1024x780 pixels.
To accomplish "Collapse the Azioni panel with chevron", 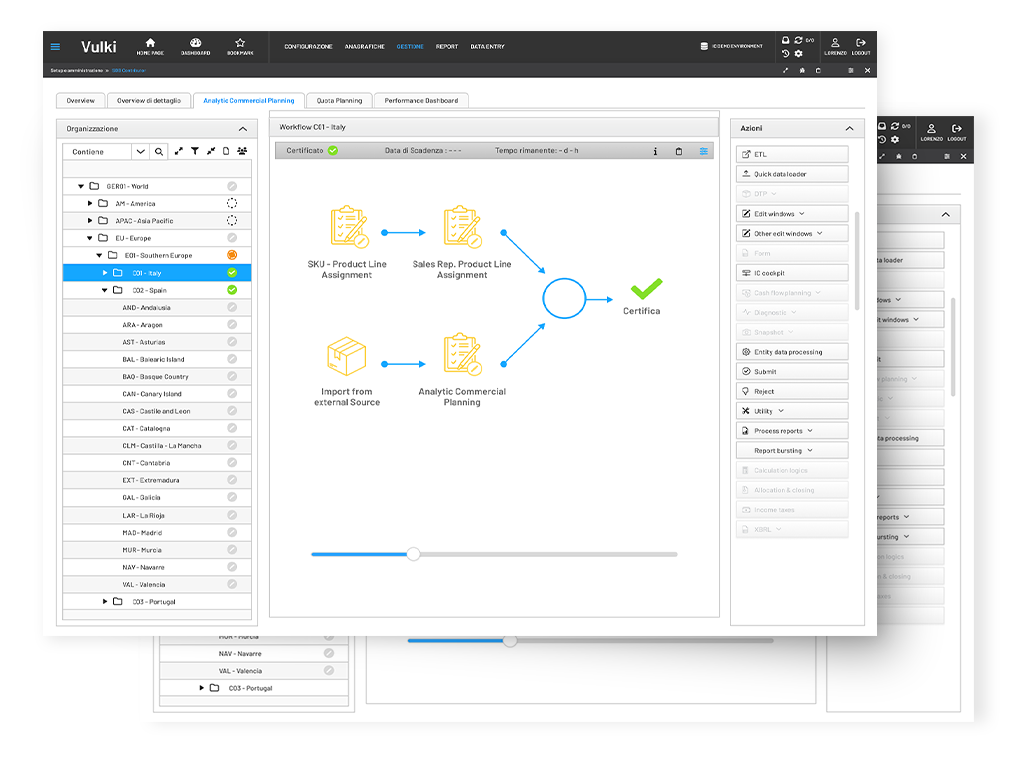I will [x=849, y=129].
